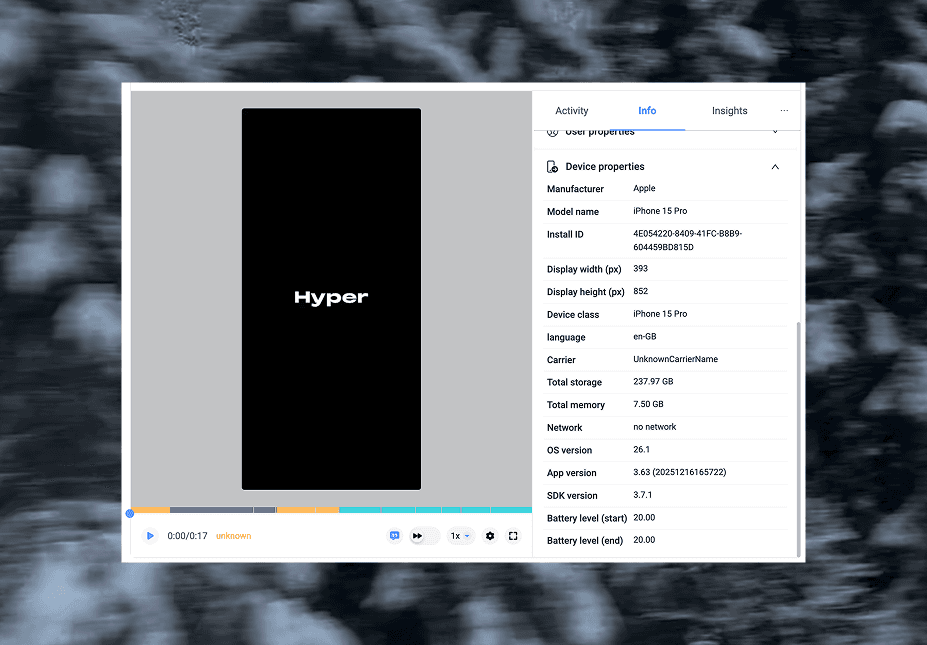Open player settings gear

coord(490,536)
